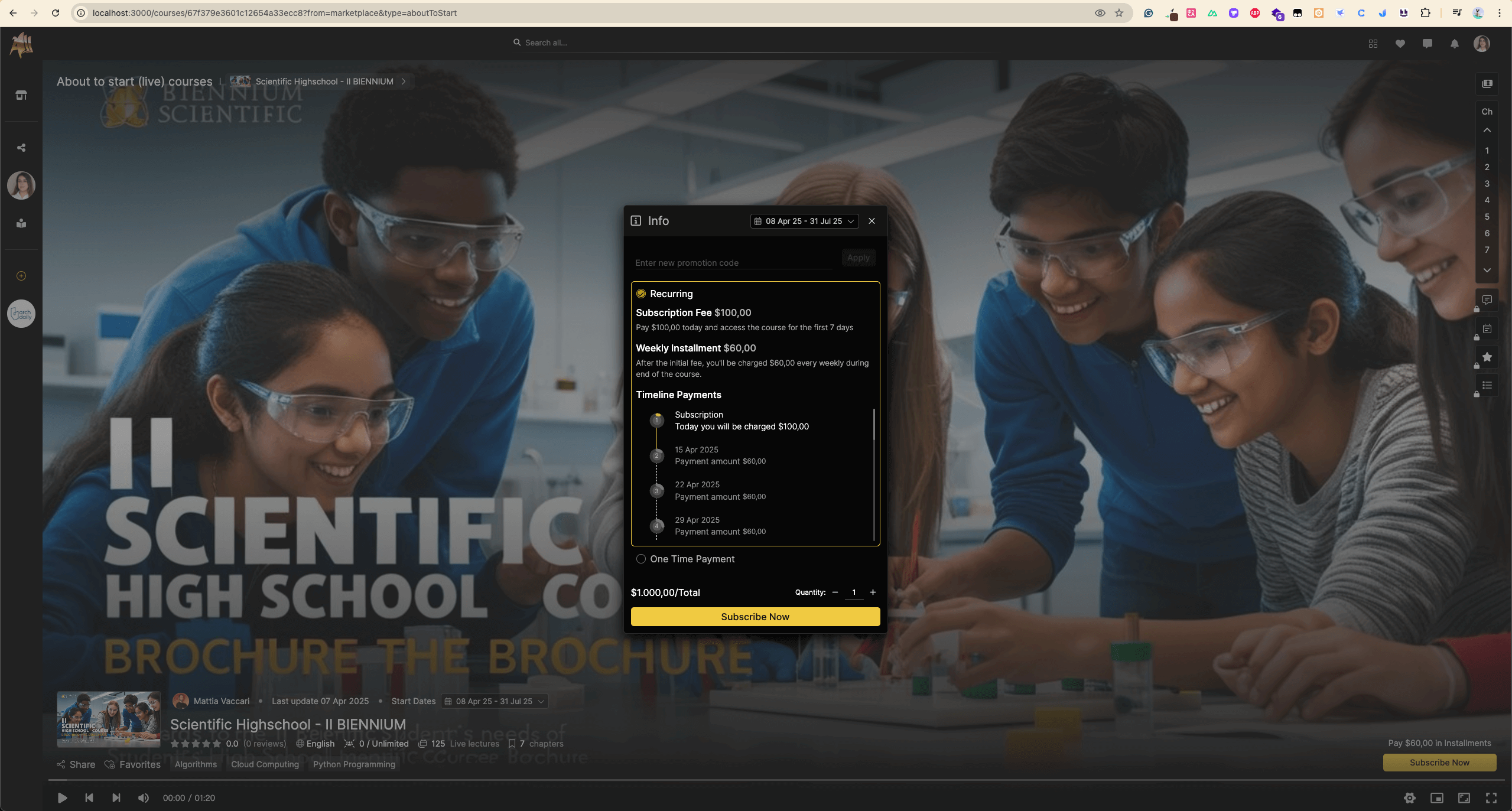Screen dimensions: 1512x811
Task: Expand Start Dates dropdown below video
Action: 495,701
